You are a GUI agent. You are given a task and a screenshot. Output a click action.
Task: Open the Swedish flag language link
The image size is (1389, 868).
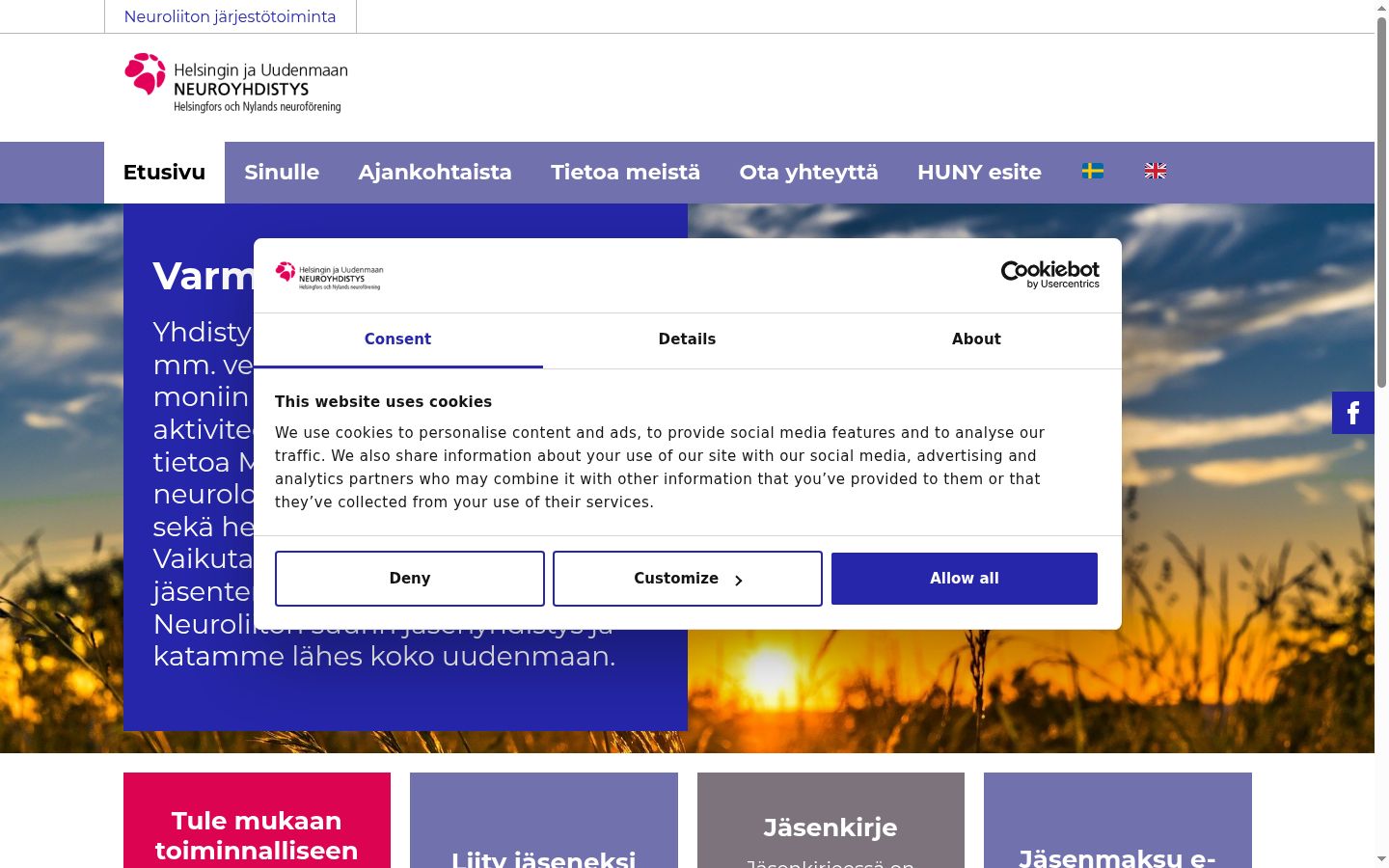click(1093, 172)
